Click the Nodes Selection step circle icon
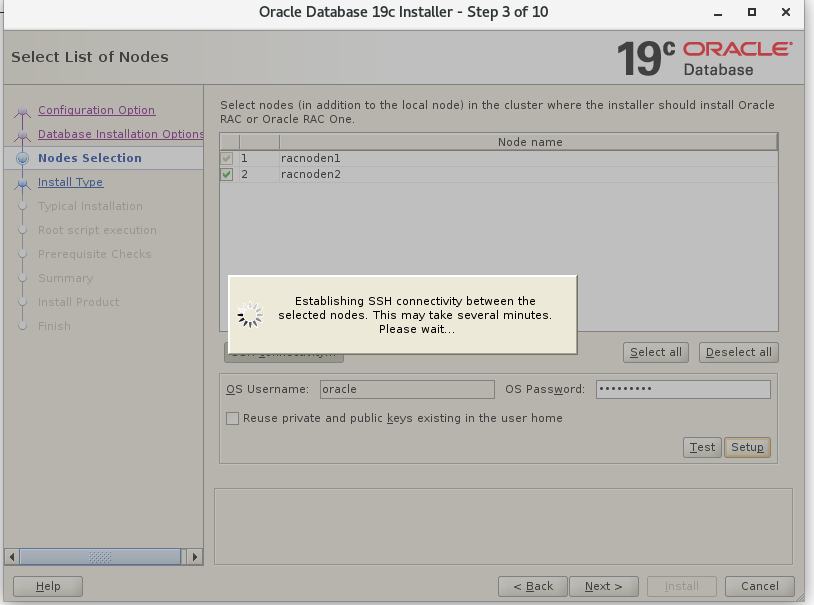The height and width of the screenshot is (605, 814). (22, 158)
